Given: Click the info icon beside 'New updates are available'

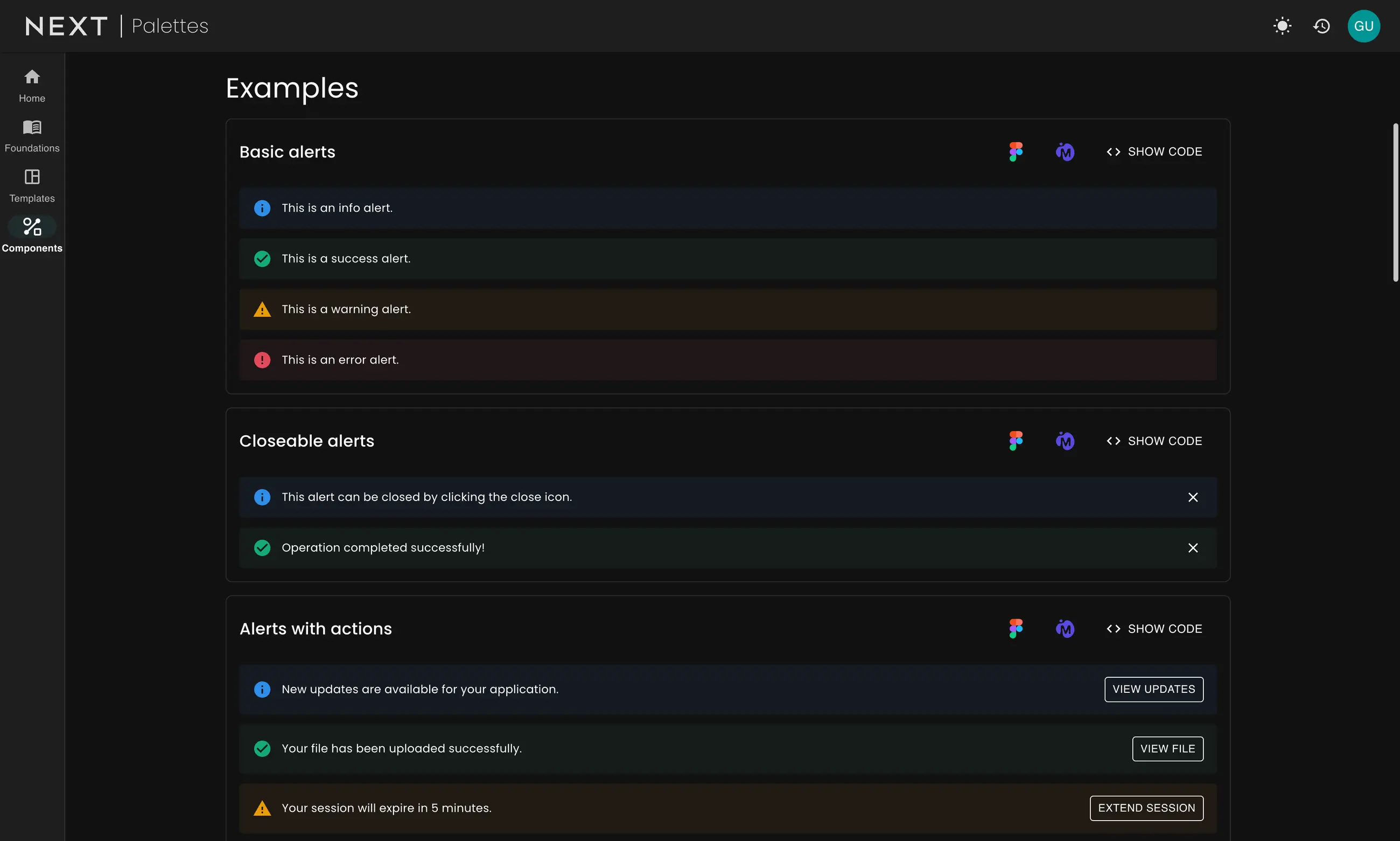Looking at the screenshot, I should click(x=262, y=689).
